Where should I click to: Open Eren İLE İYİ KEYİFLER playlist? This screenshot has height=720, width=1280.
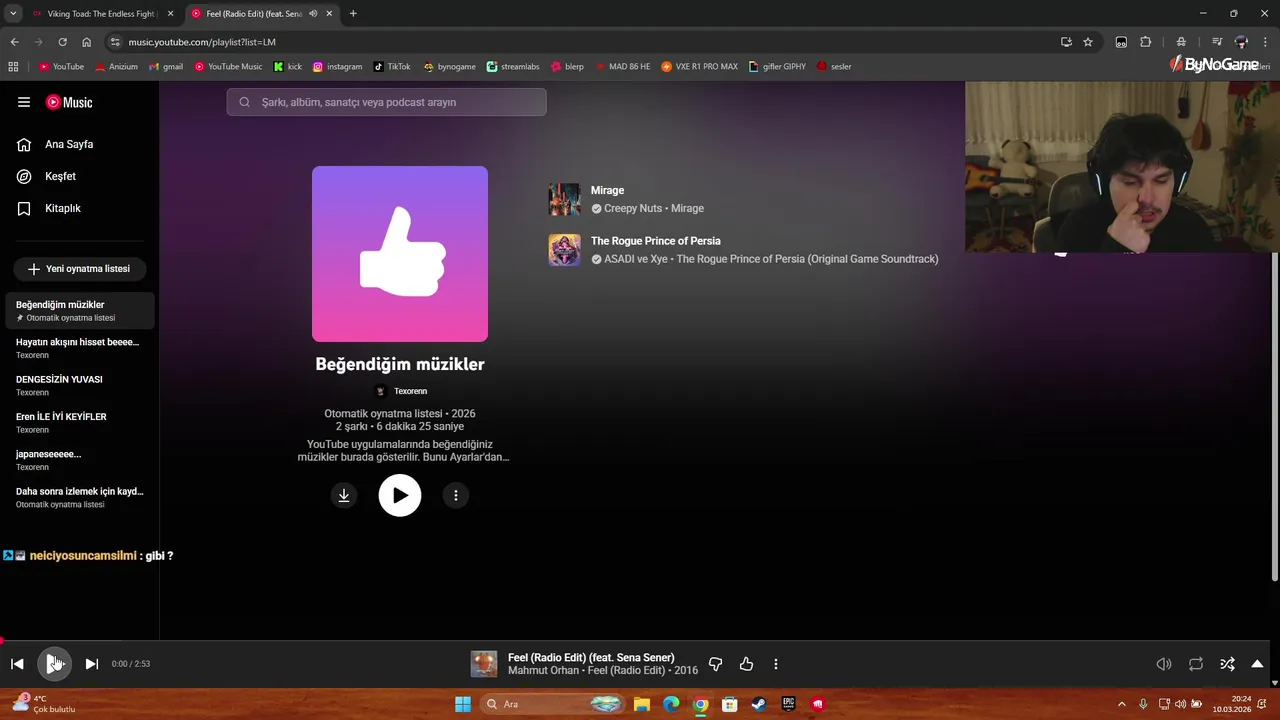pyautogui.click(x=80, y=422)
